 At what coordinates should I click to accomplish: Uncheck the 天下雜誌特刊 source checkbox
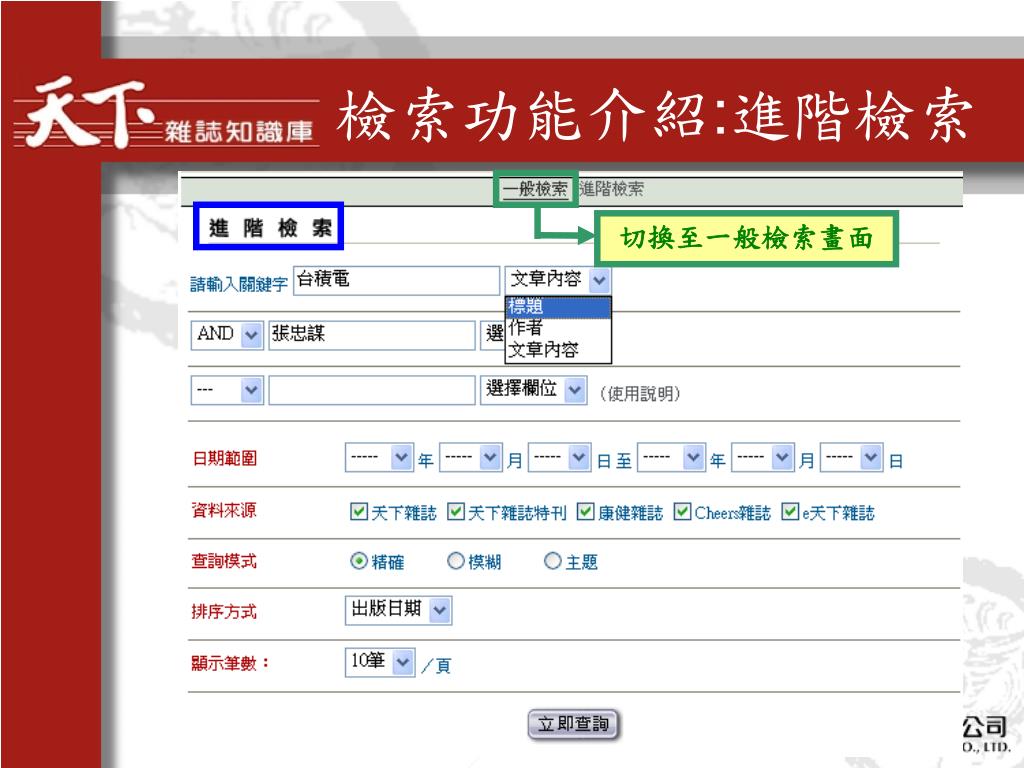tap(455, 511)
